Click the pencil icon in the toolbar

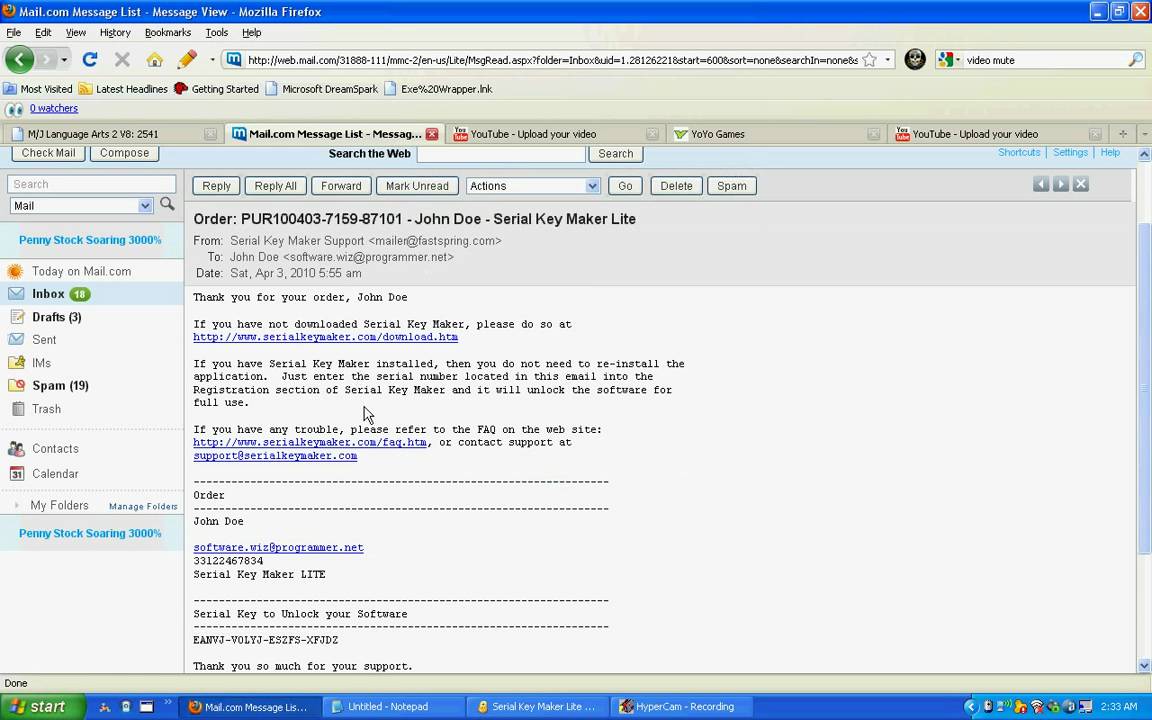(x=187, y=60)
